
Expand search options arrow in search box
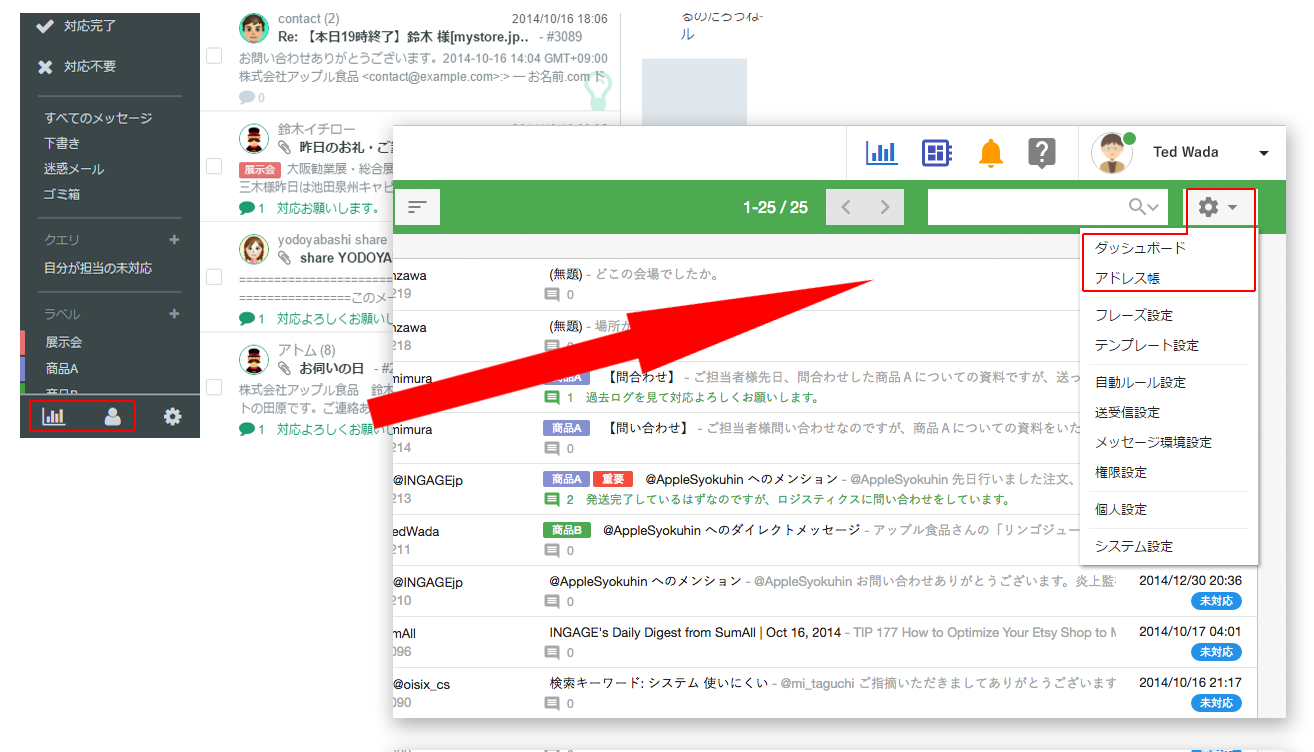(1153, 207)
